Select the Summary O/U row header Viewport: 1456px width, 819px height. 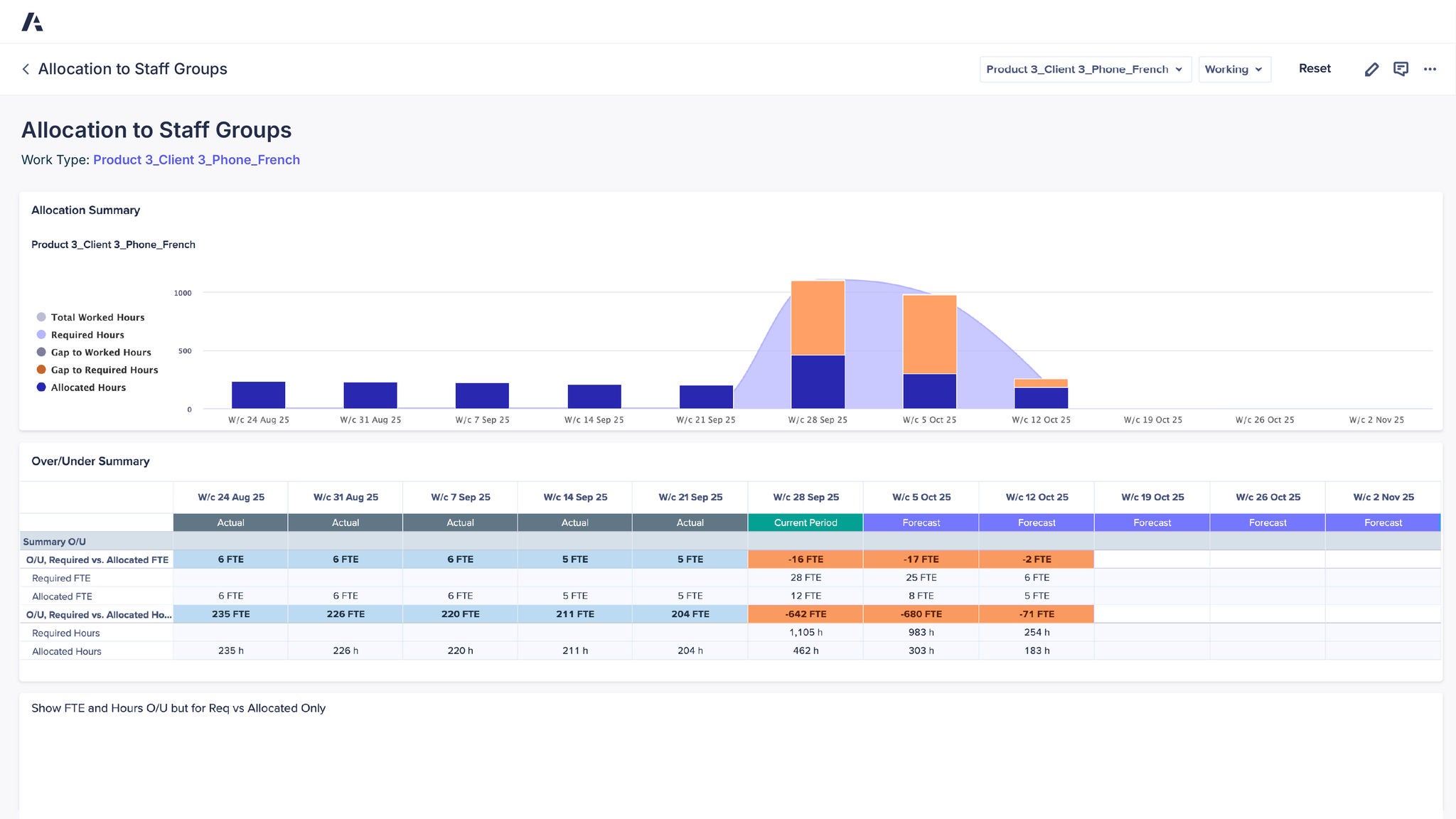(96, 542)
